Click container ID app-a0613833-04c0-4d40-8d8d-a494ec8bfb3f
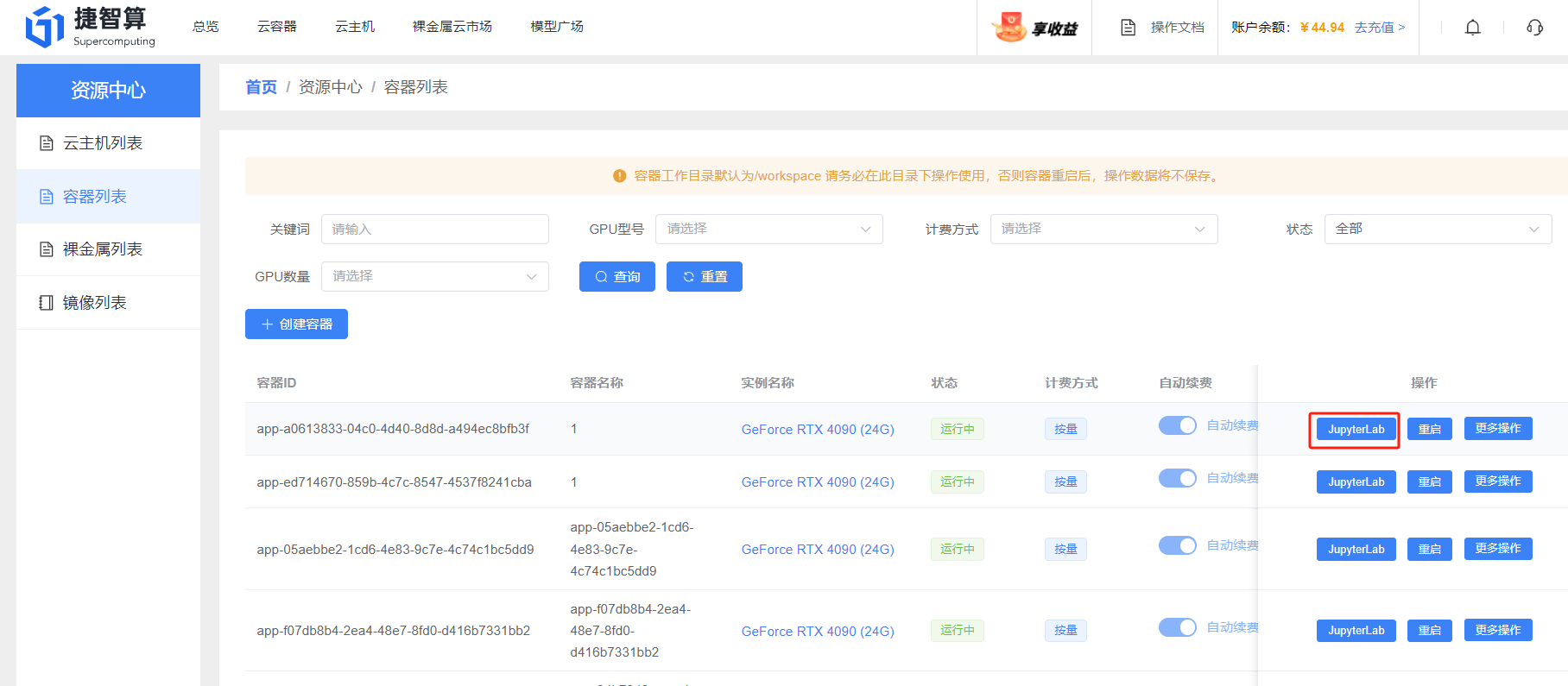Screen dimensions: 1568x686 393,429
